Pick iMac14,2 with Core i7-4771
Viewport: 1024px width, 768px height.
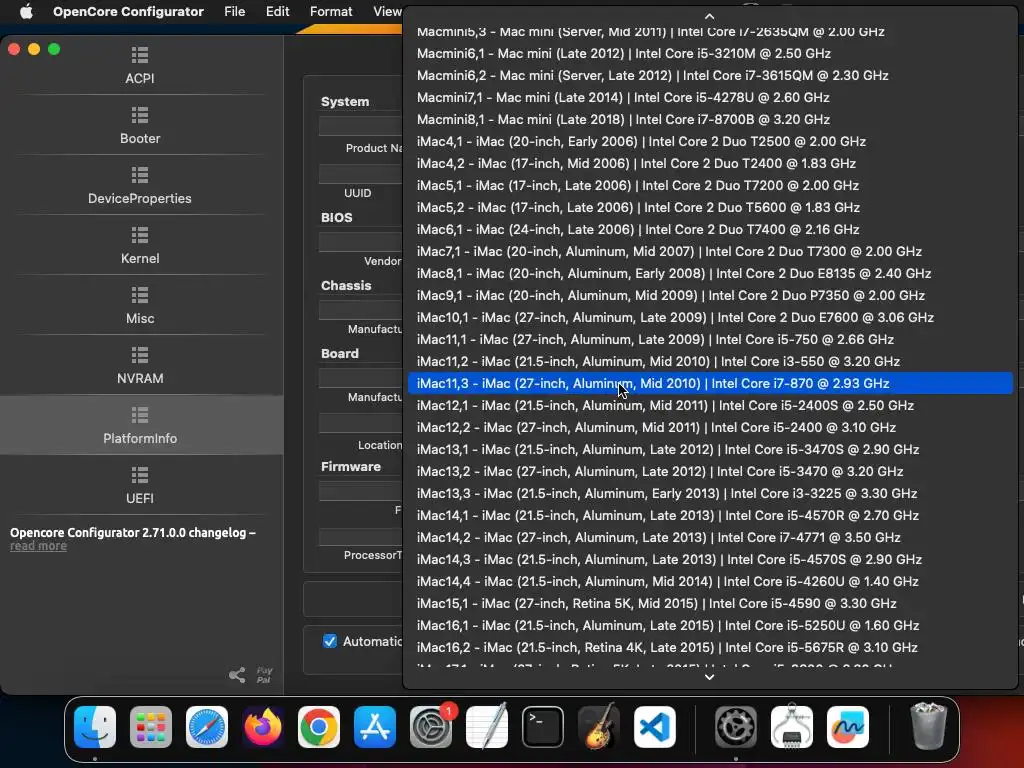710,537
